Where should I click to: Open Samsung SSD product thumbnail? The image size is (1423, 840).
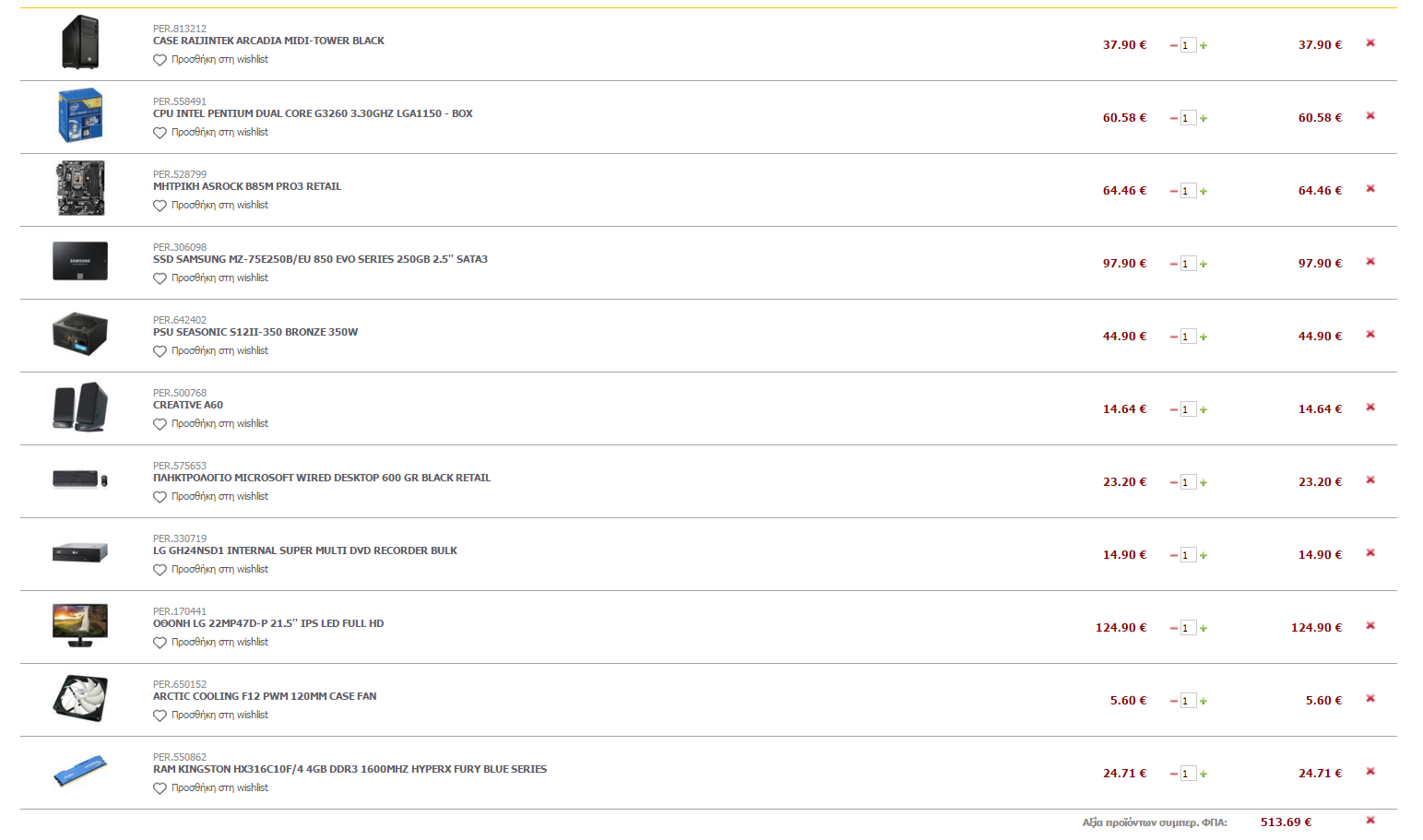point(80,261)
